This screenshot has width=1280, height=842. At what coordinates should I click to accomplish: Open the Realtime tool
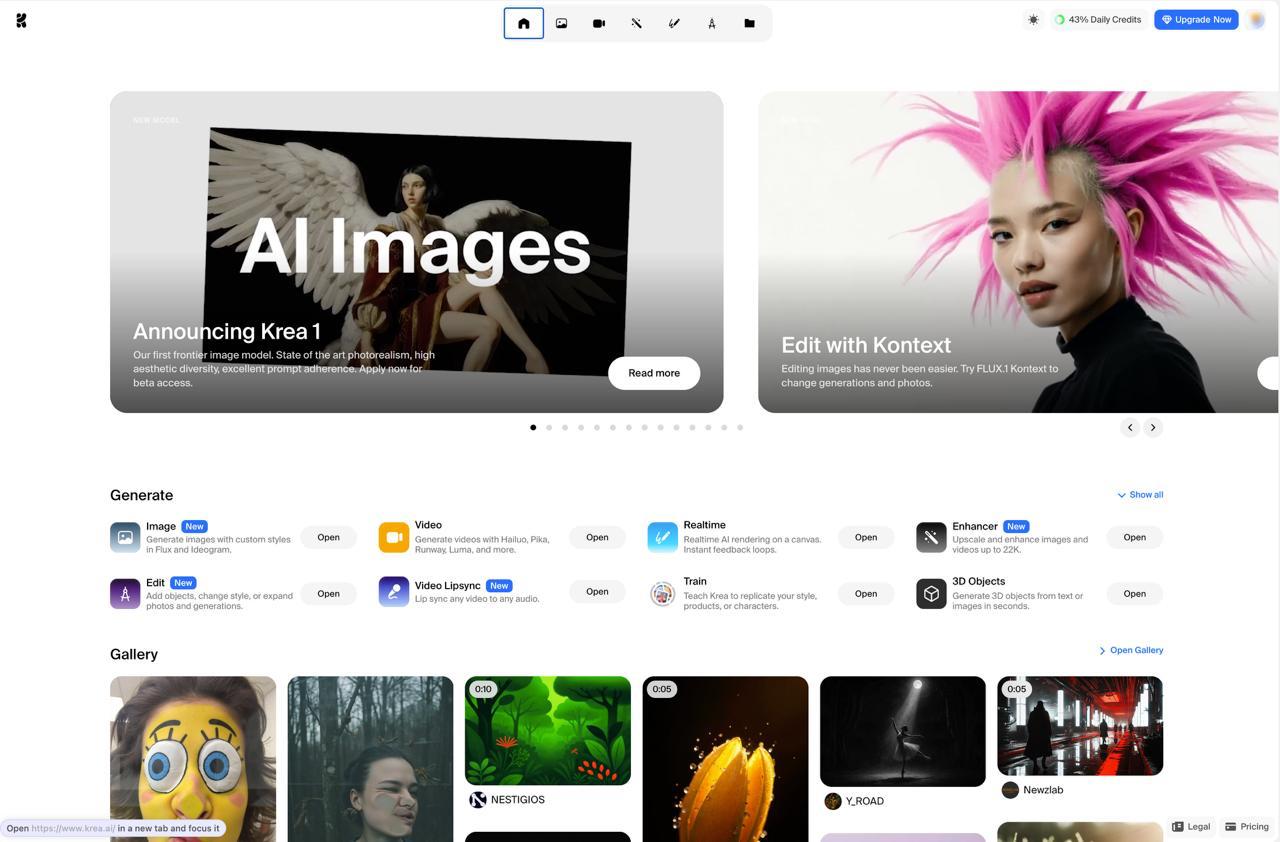coord(866,537)
